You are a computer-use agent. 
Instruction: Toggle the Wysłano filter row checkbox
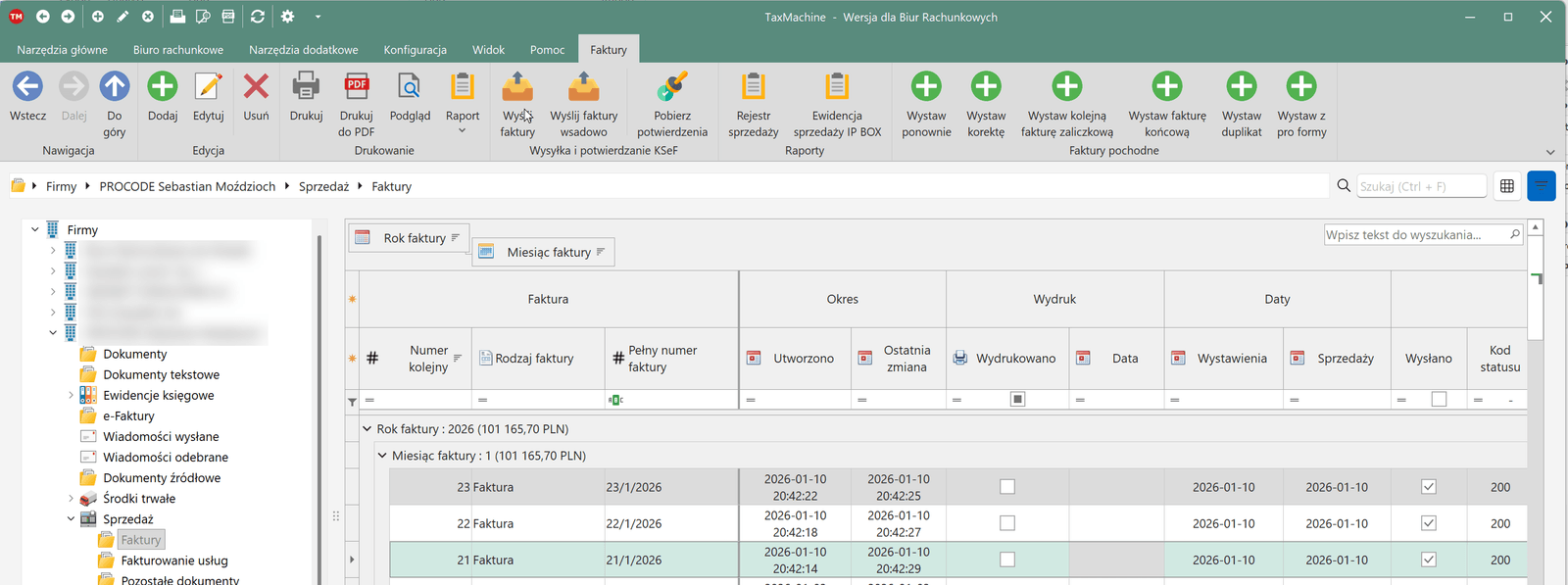pos(1438,400)
